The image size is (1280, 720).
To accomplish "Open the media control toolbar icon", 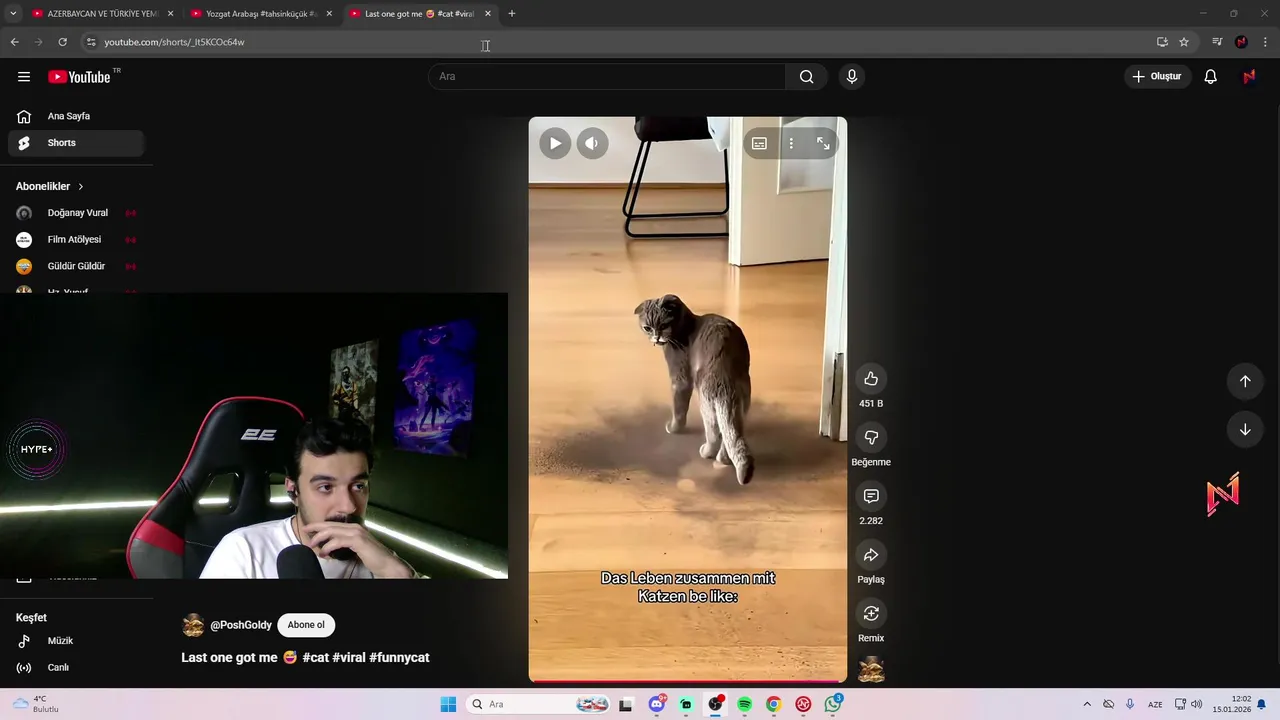I will click(1217, 42).
